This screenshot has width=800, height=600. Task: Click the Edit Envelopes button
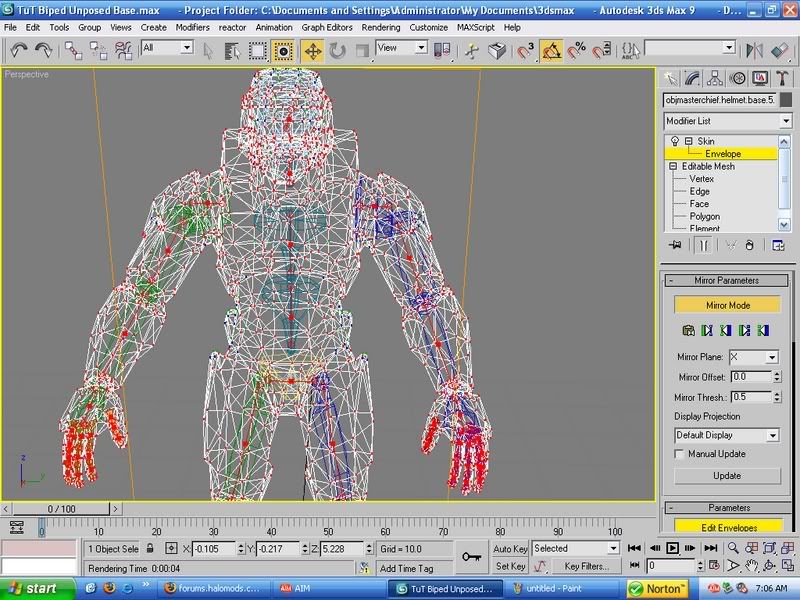(729, 527)
